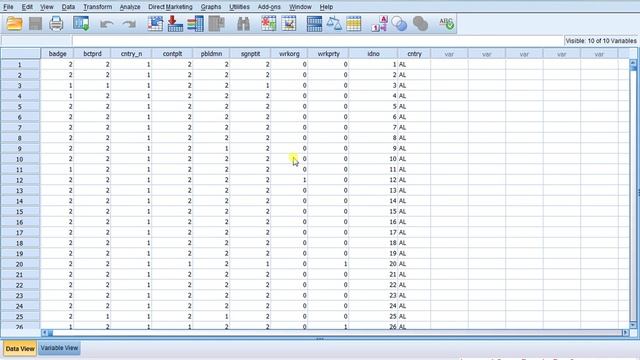The height and width of the screenshot is (360, 640).
Task: Open the Variables info icon
Action: 196,24
